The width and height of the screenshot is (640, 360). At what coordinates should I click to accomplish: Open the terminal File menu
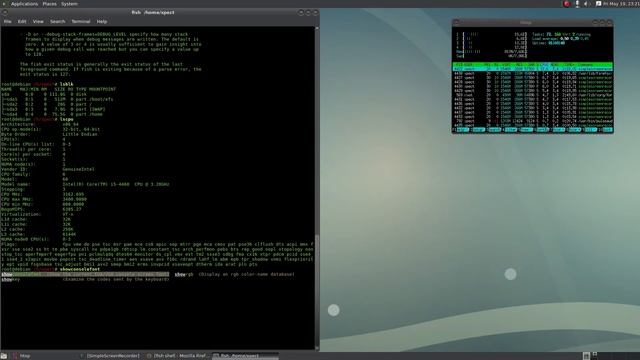click(7, 21)
